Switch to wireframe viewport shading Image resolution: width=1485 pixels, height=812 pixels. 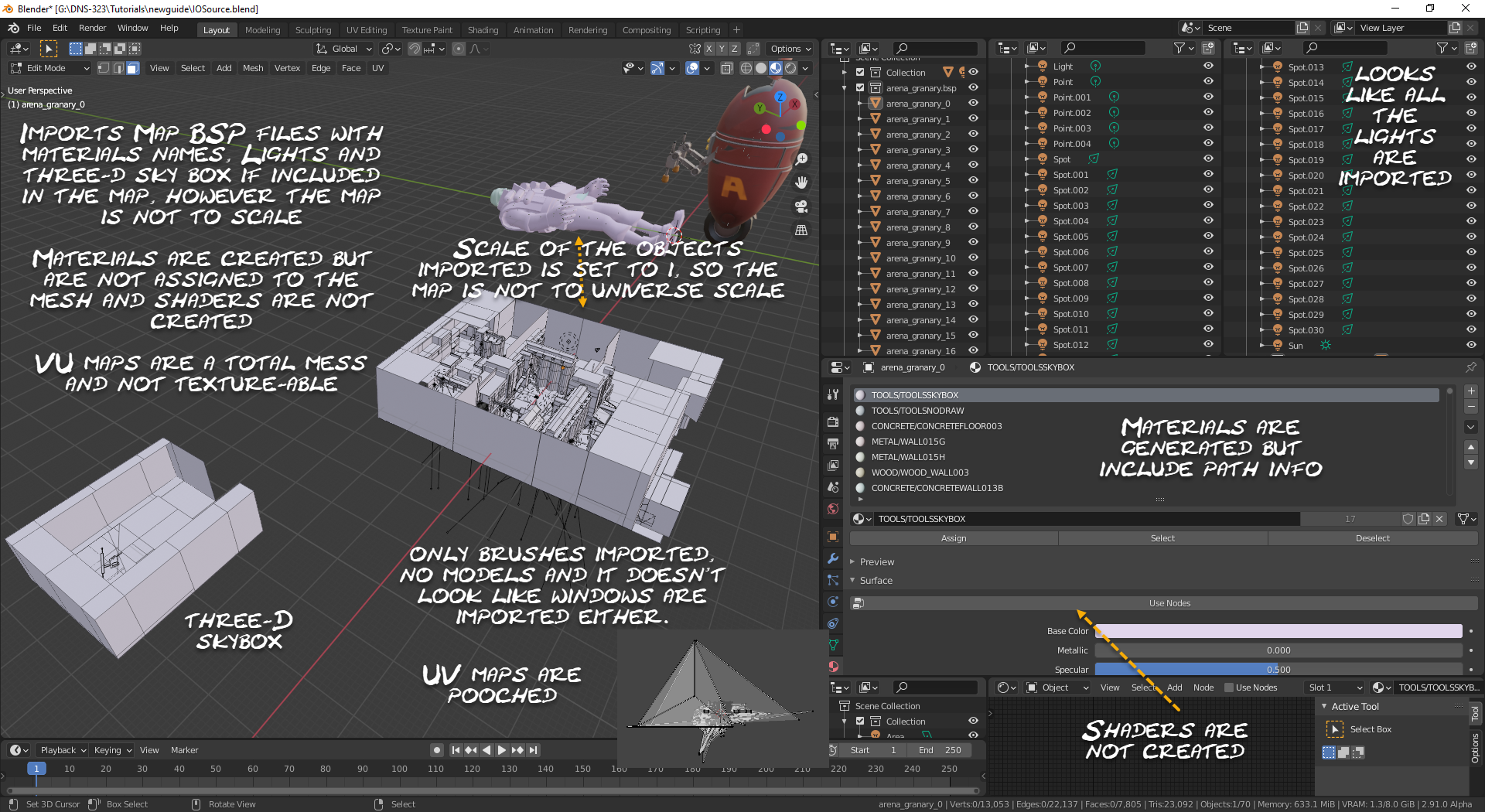pos(746,68)
